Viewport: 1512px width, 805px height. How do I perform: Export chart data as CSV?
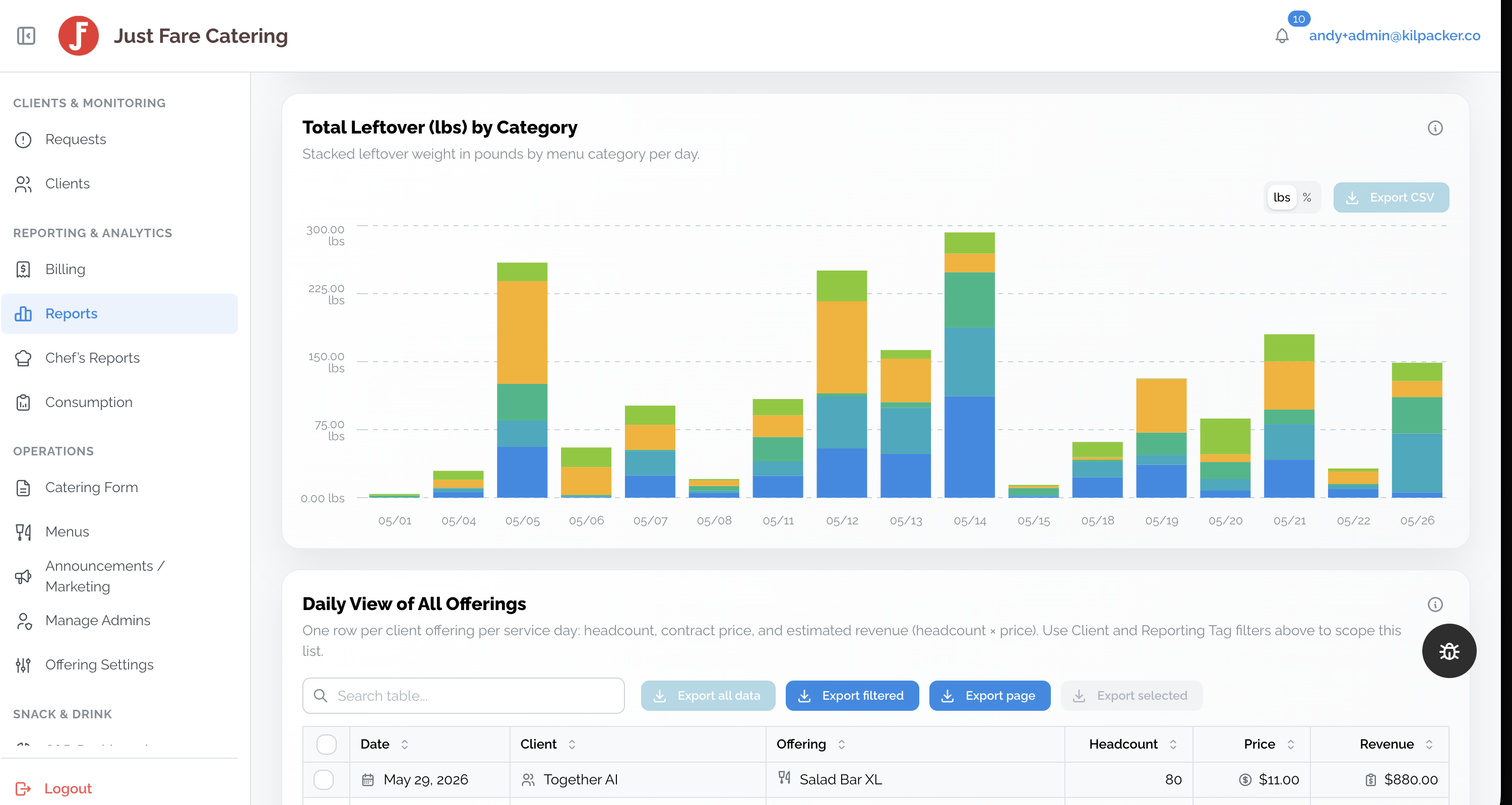(1391, 198)
